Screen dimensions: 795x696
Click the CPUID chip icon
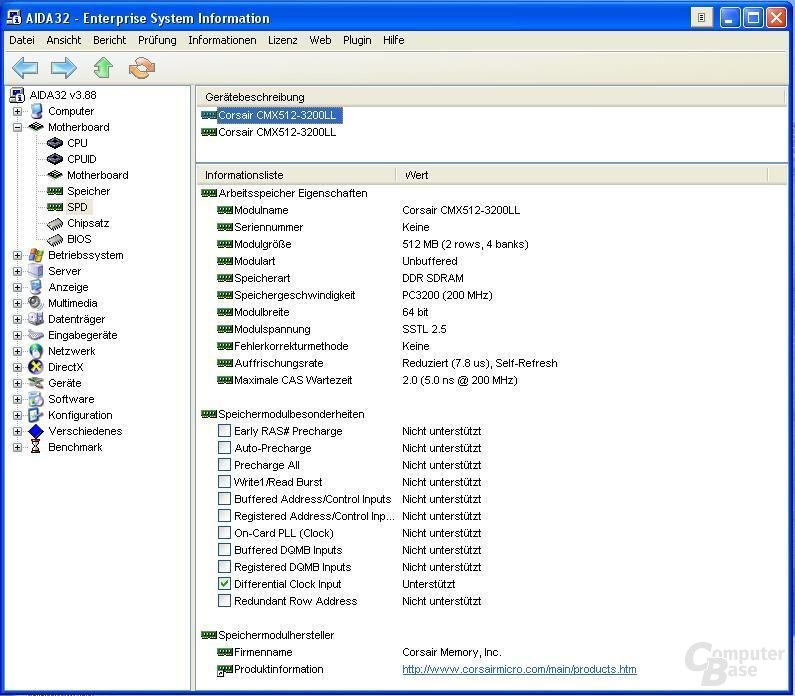click(55, 159)
